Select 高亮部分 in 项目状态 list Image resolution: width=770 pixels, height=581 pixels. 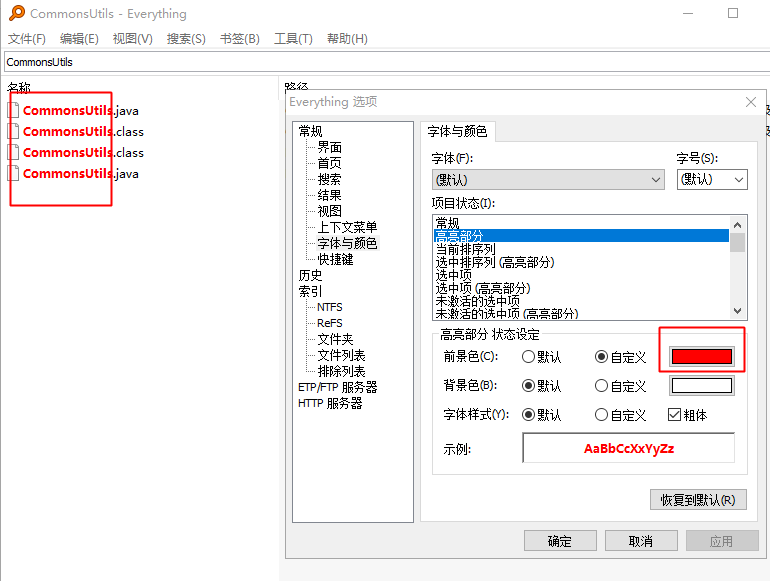[581, 236]
